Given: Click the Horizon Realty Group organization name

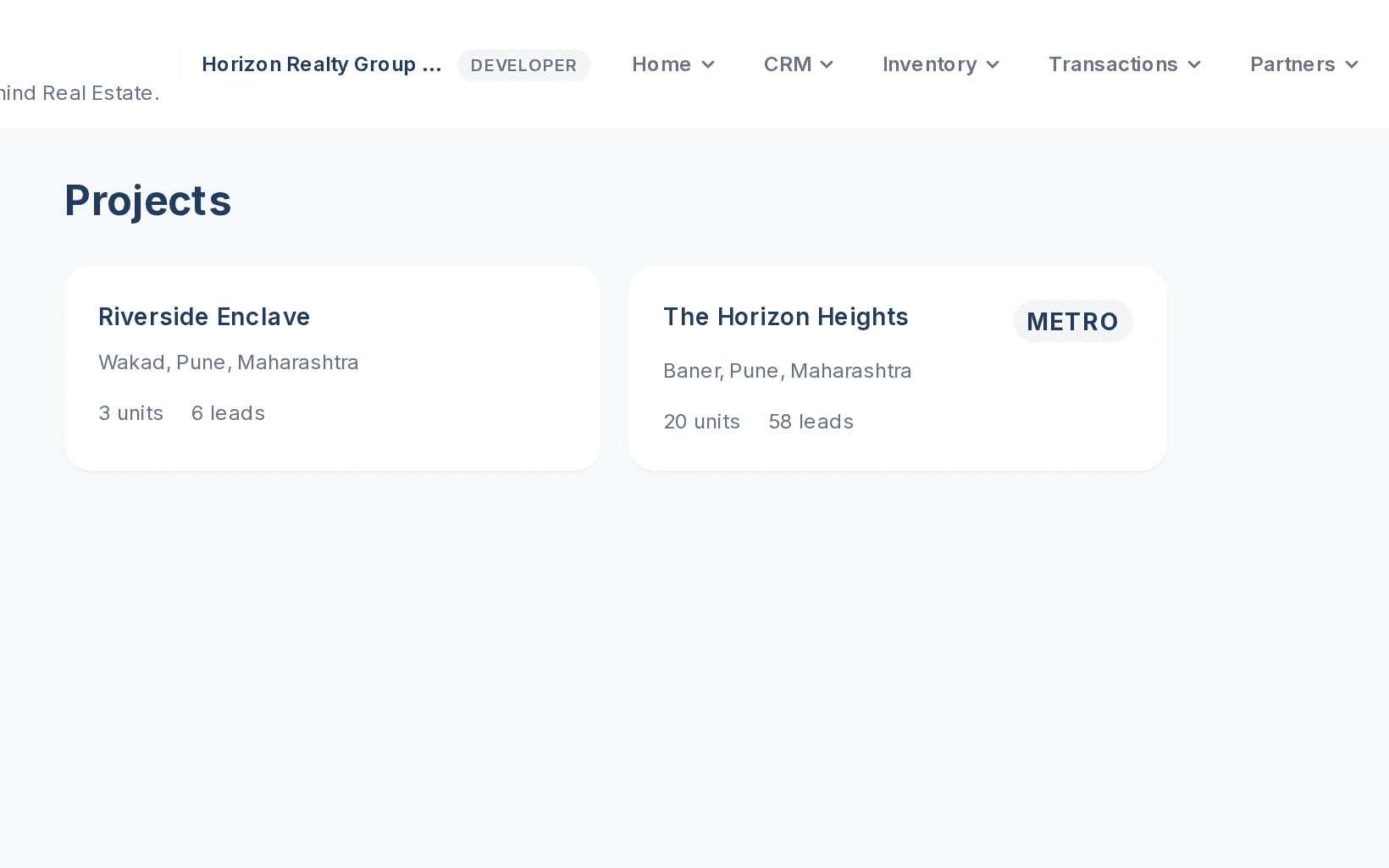Looking at the screenshot, I should point(322,64).
